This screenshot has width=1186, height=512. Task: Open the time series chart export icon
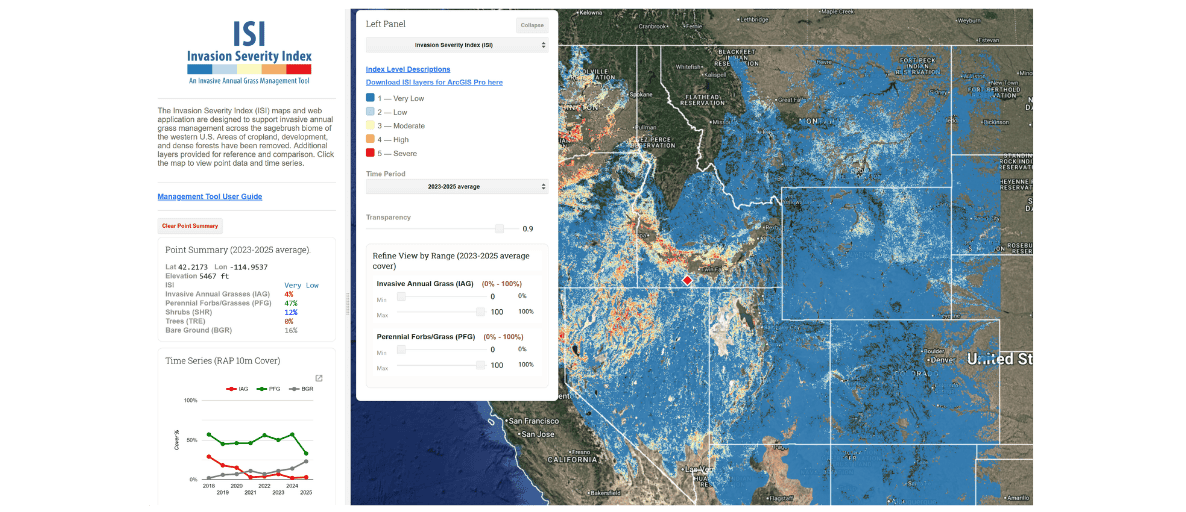(x=319, y=379)
